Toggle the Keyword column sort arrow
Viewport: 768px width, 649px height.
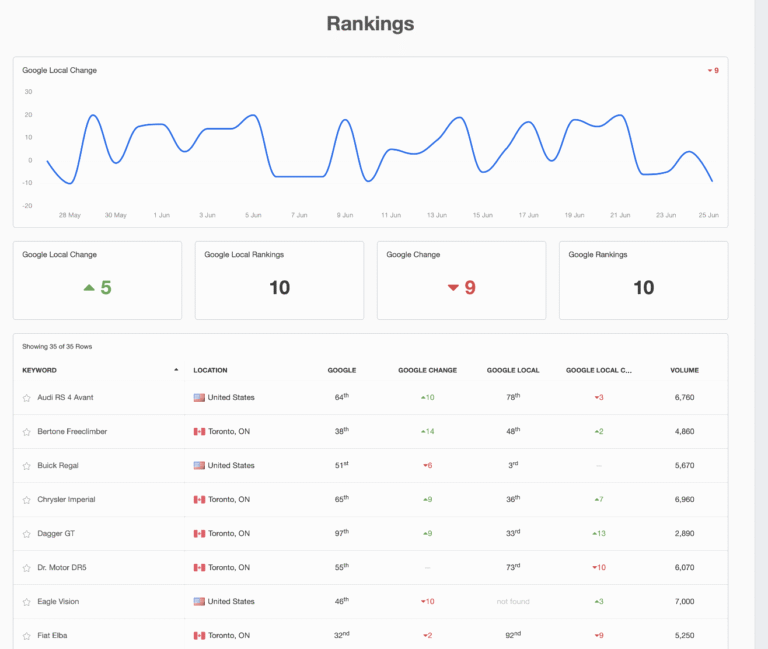[x=176, y=370]
